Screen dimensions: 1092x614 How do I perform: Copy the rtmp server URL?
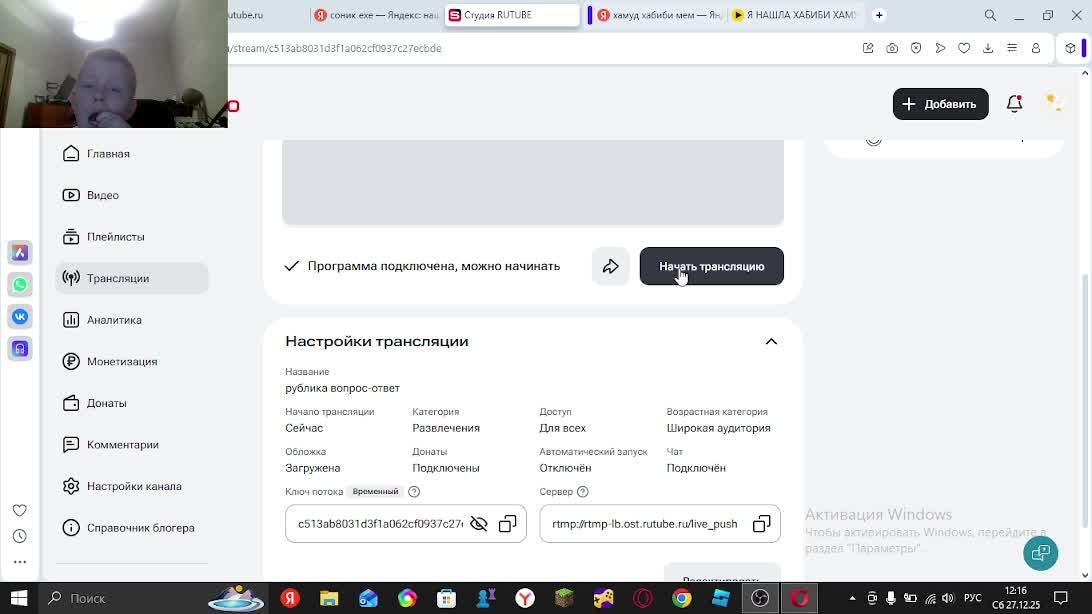pyautogui.click(x=761, y=524)
